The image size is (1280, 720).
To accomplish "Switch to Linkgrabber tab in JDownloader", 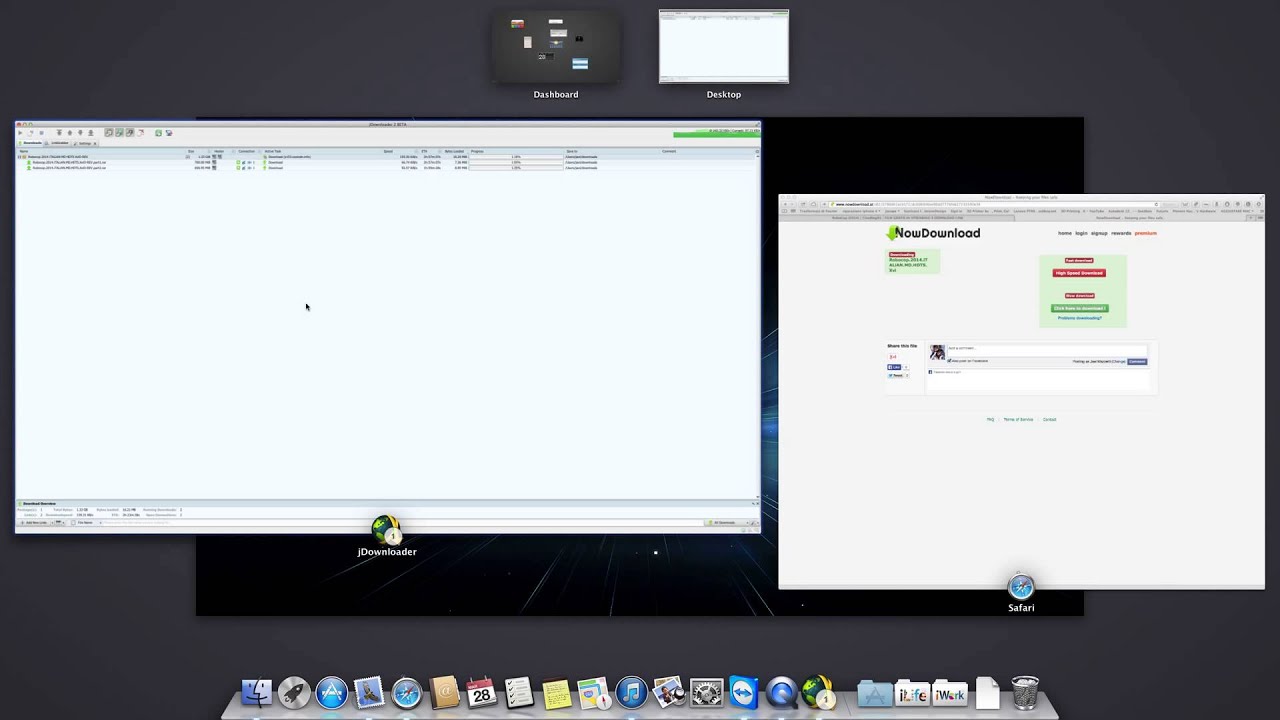I will coord(57,143).
